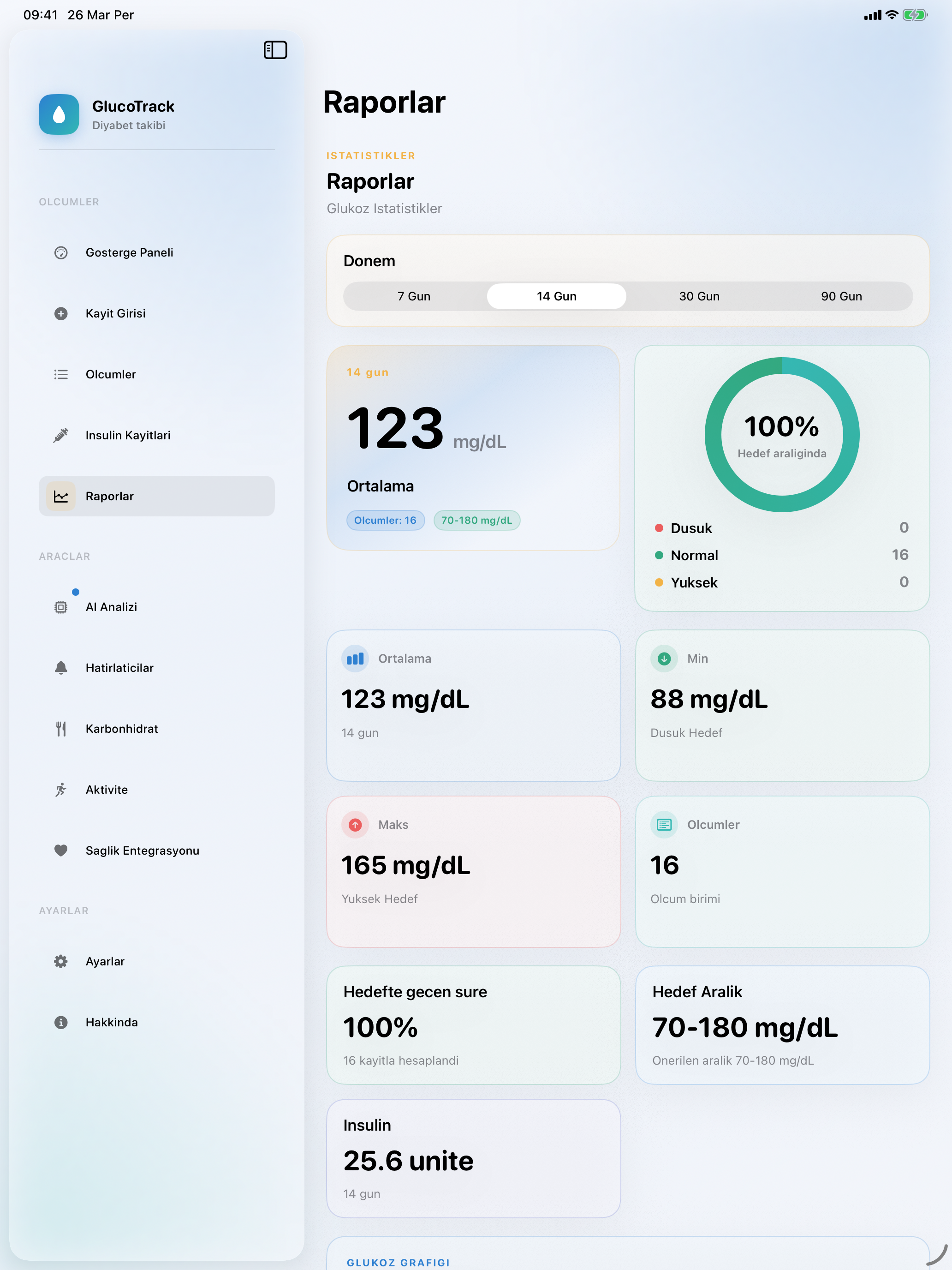952x1270 pixels.
Task: Tap the 70-180 mg/dL green badge
Action: click(476, 520)
